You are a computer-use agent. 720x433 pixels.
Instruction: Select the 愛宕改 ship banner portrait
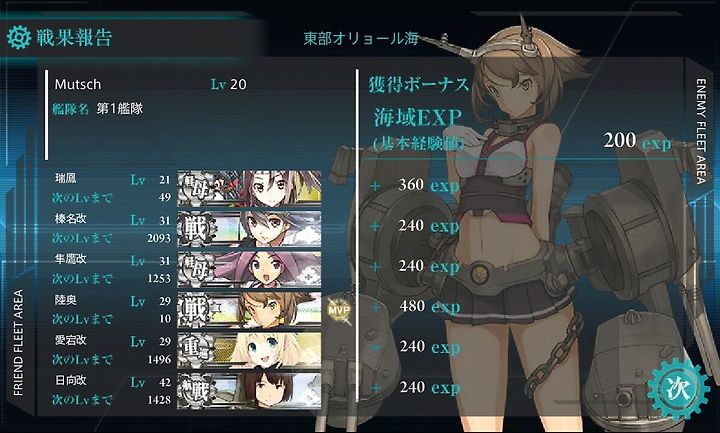click(249, 350)
